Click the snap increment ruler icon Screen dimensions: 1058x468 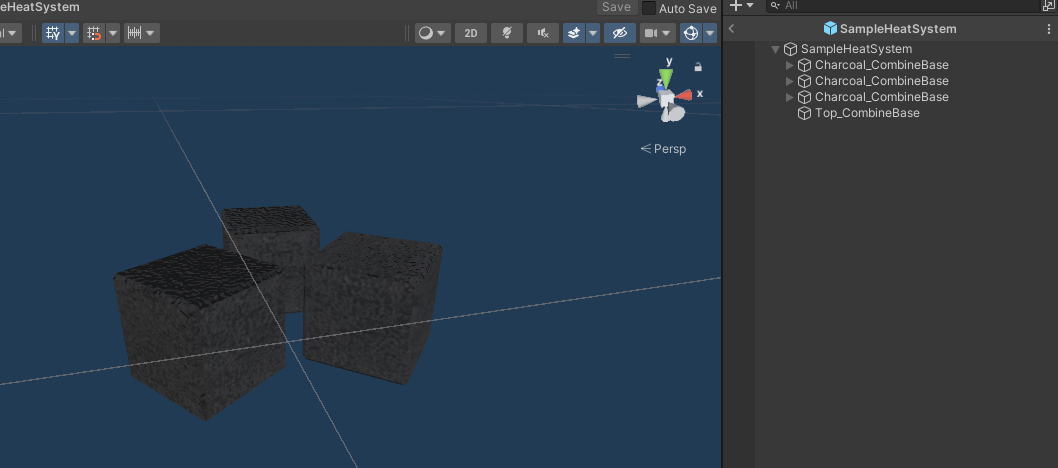point(134,33)
